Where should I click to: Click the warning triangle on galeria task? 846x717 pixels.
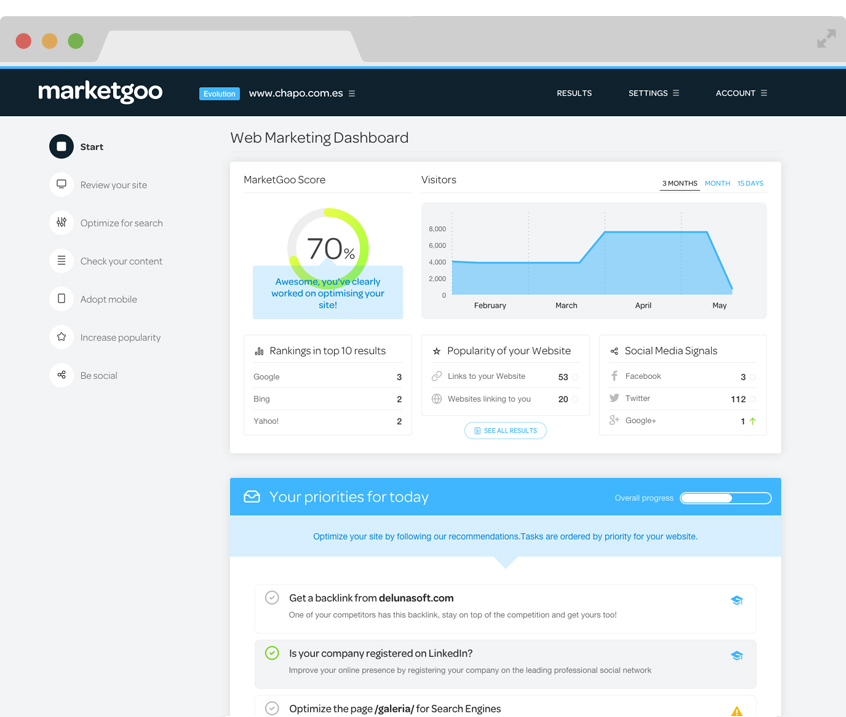736,711
